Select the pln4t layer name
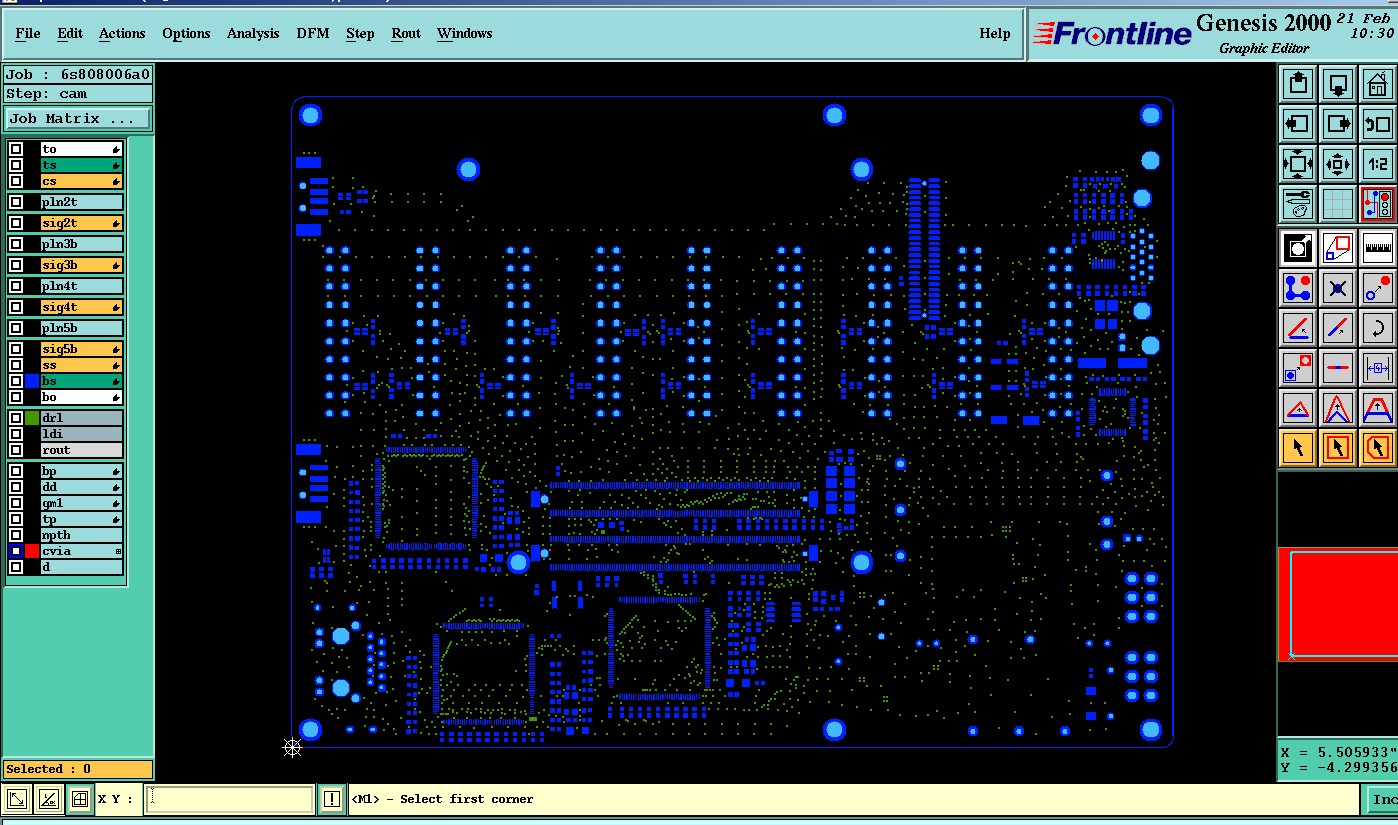 pos(82,286)
